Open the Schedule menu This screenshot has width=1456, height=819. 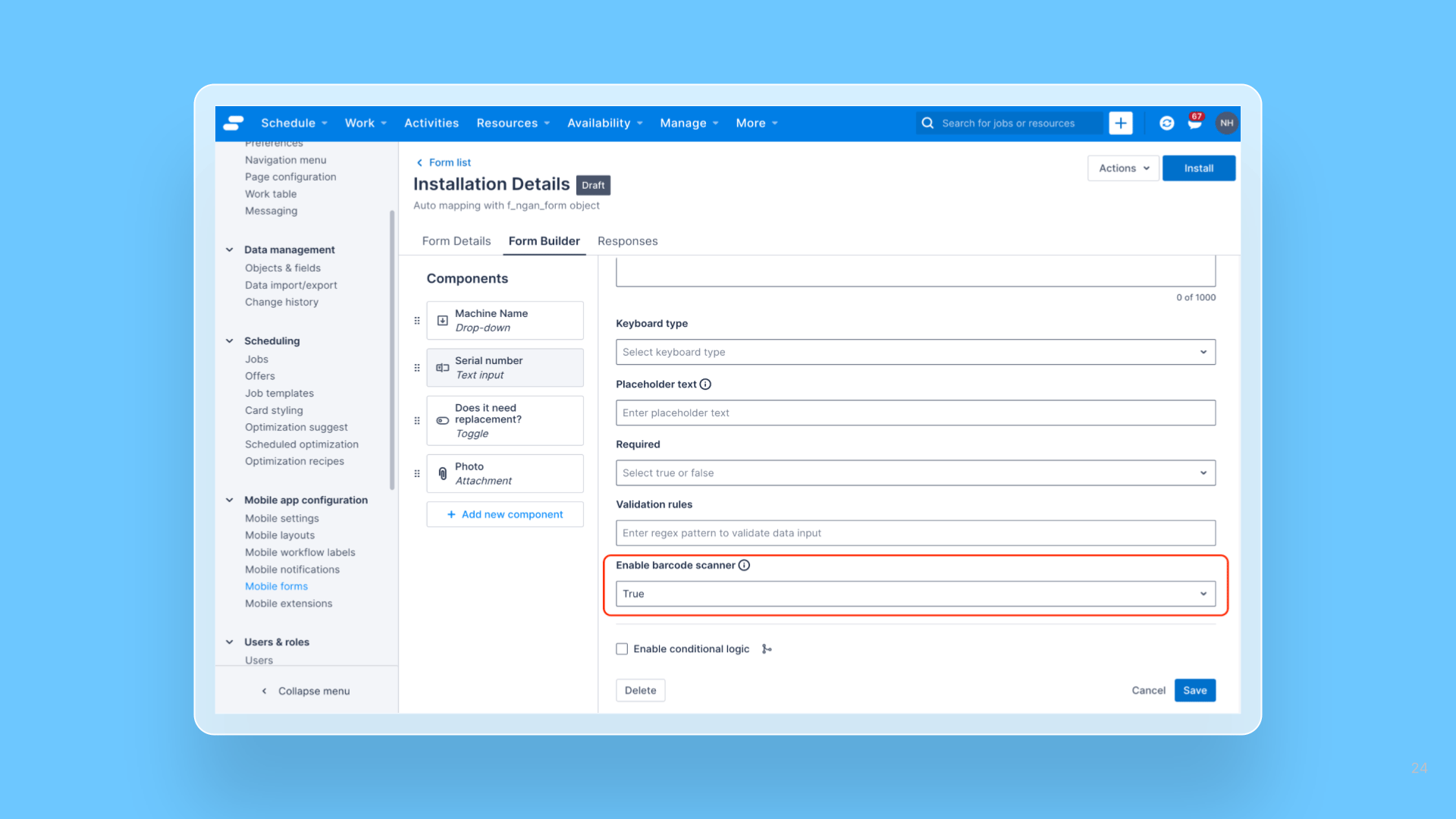point(294,123)
